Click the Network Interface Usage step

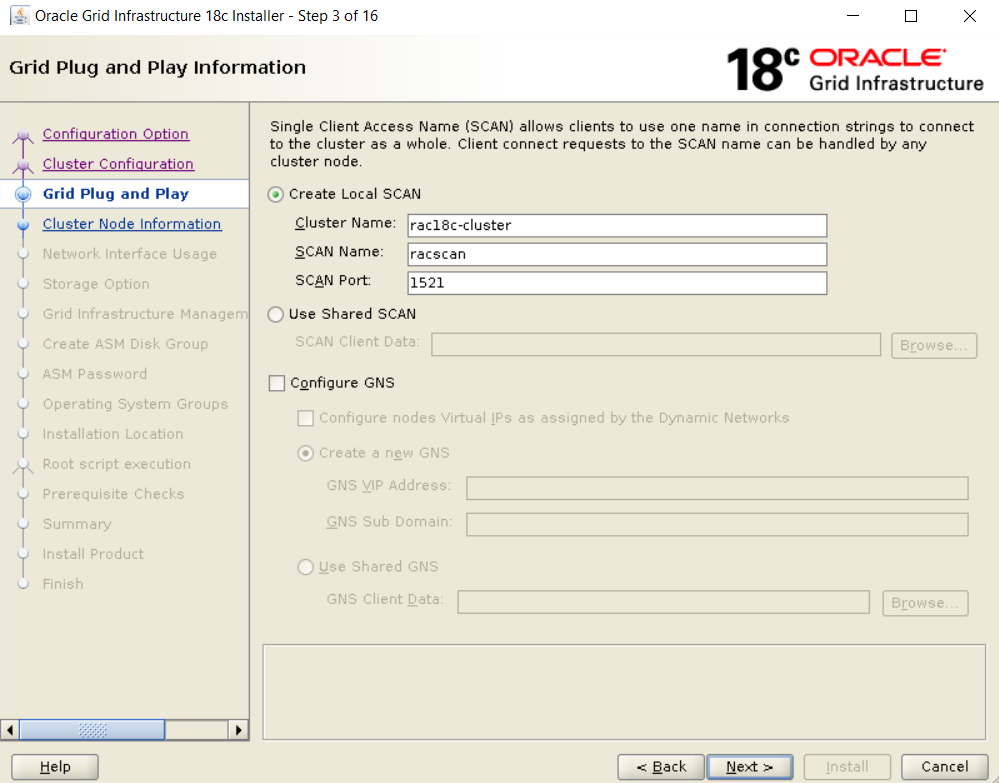pos(129,254)
